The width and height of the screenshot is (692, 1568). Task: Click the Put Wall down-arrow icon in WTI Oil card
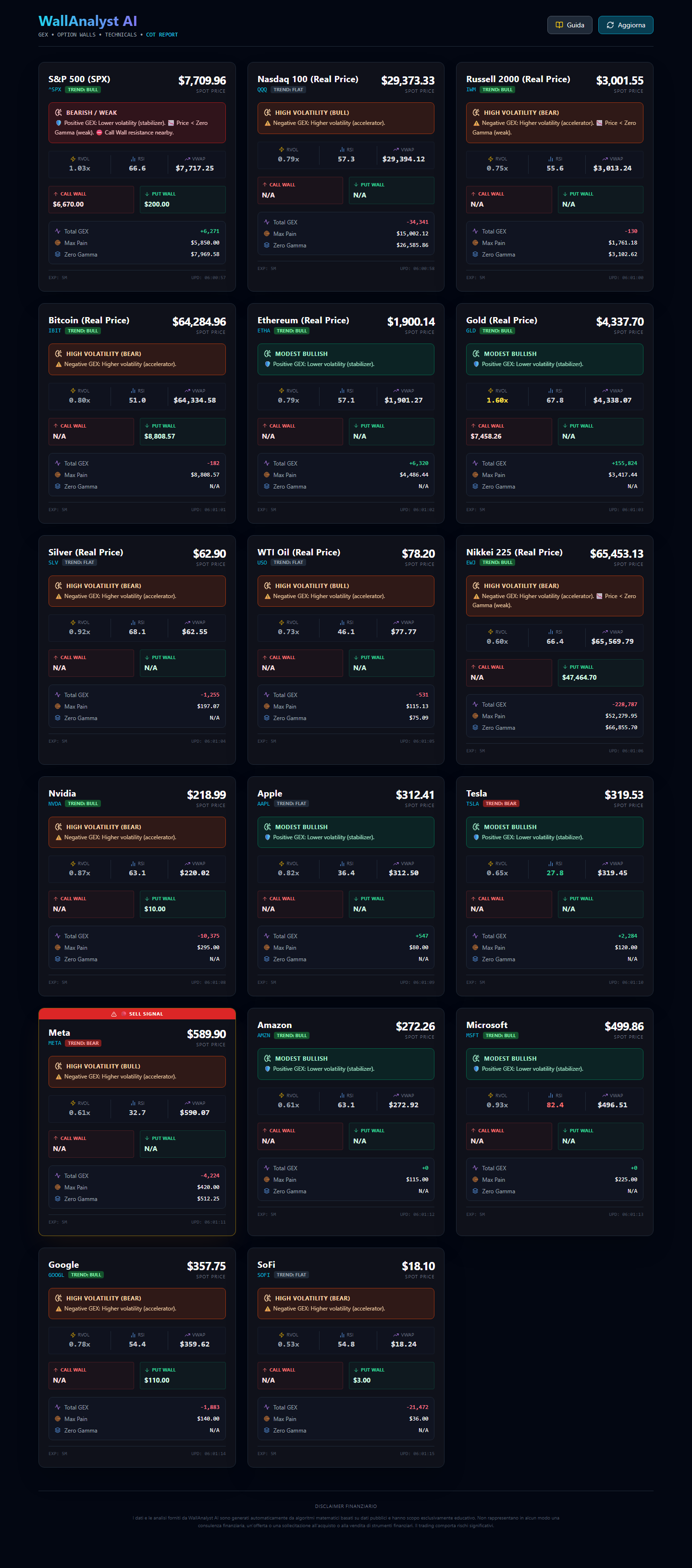[x=356, y=657]
